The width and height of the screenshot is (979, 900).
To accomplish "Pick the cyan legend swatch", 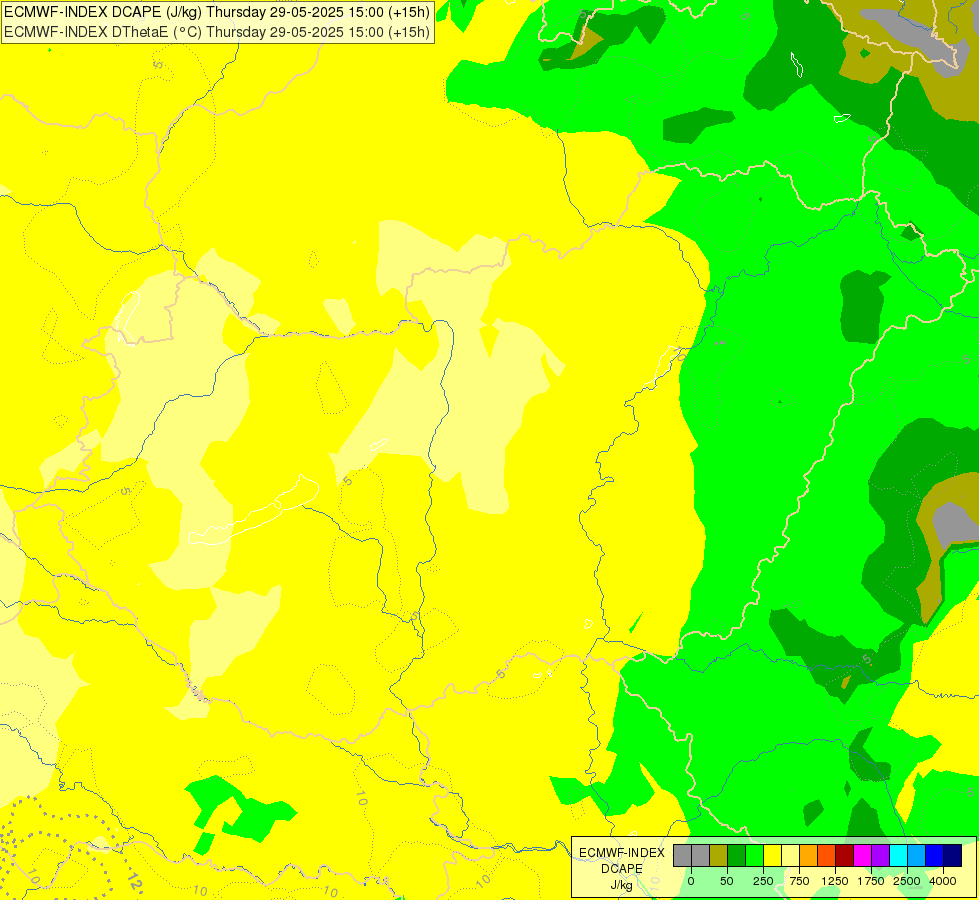I will (898, 855).
